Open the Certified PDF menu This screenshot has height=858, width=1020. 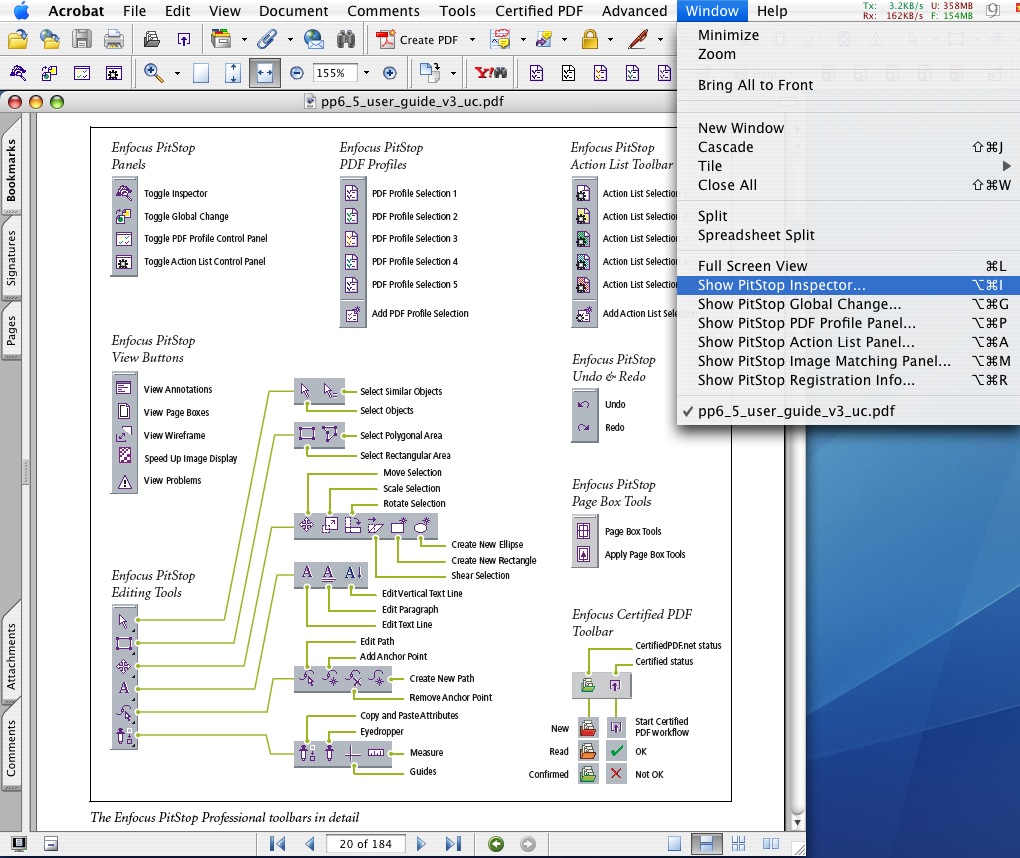[x=539, y=11]
